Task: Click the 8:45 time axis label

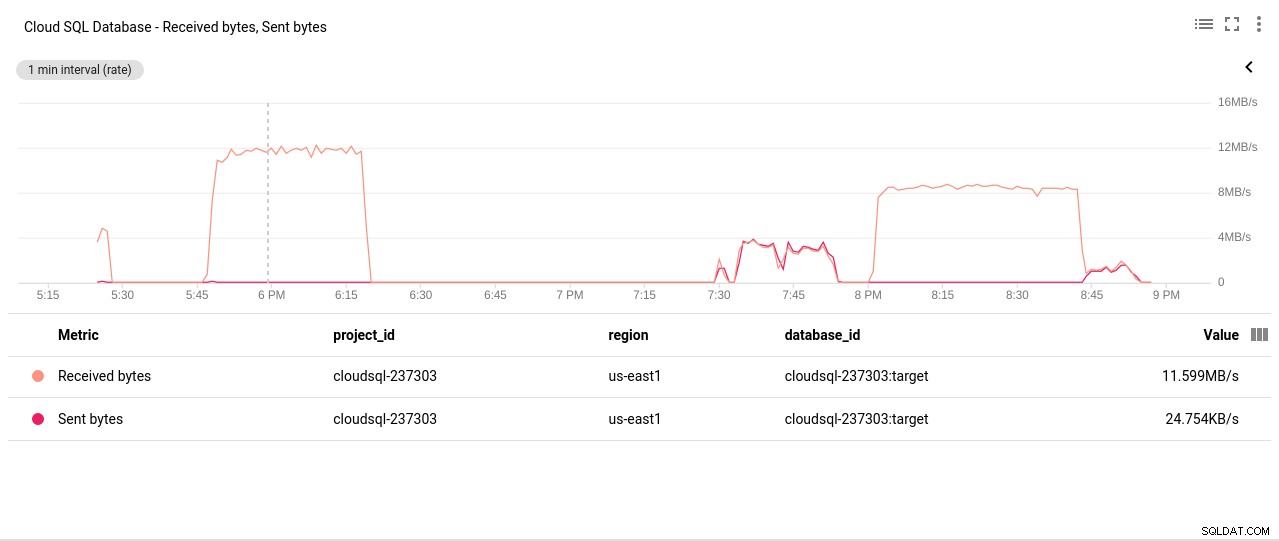Action: tap(1092, 295)
